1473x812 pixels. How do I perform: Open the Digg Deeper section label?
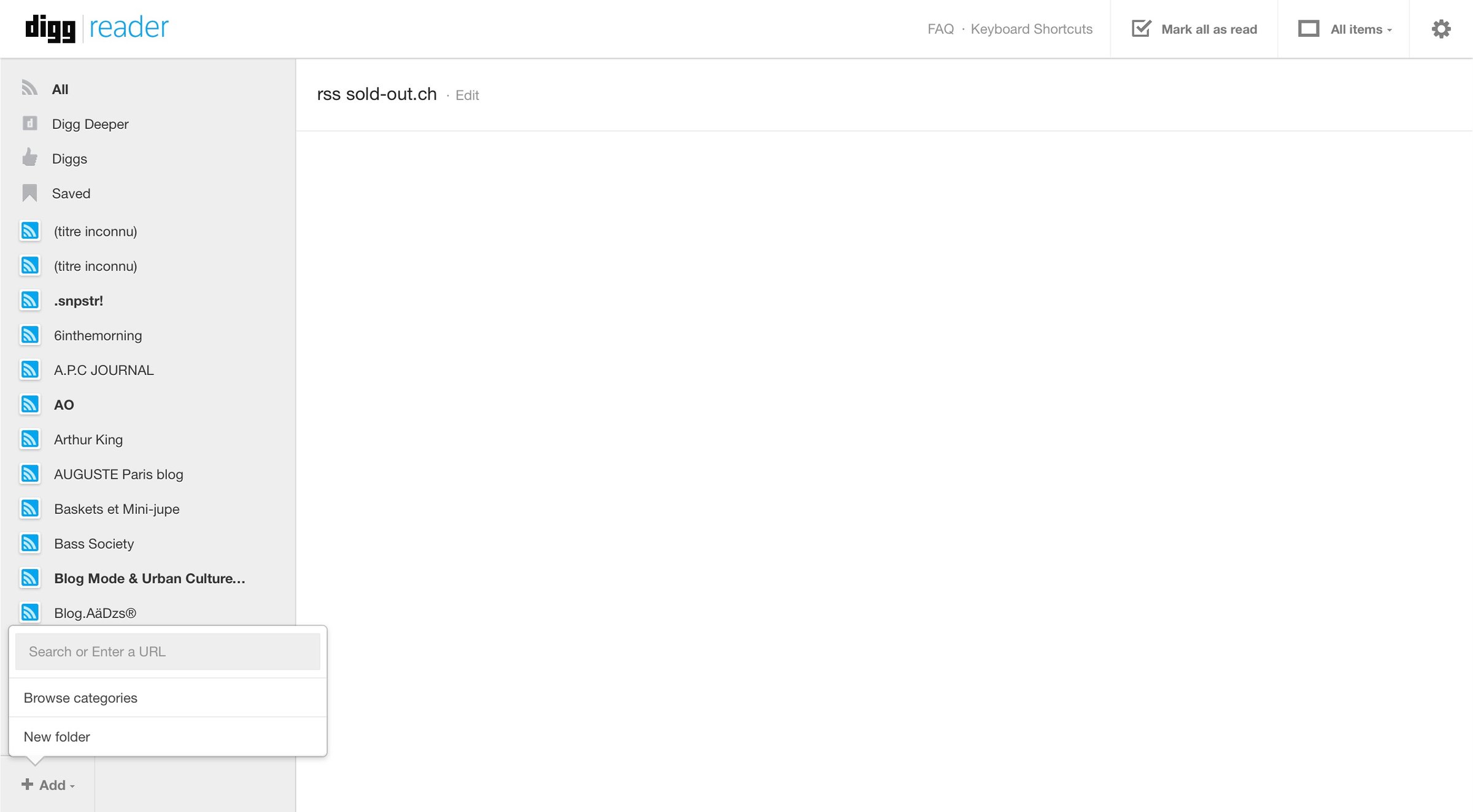pos(90,124)
